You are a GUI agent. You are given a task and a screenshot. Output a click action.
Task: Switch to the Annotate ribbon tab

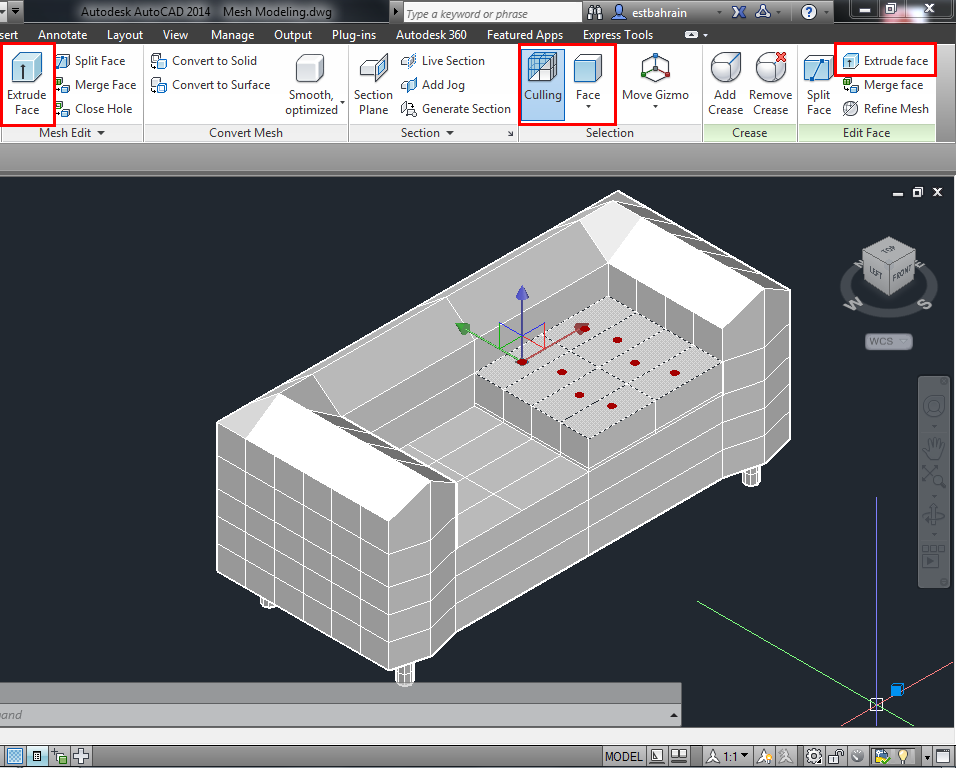(62, 34)
